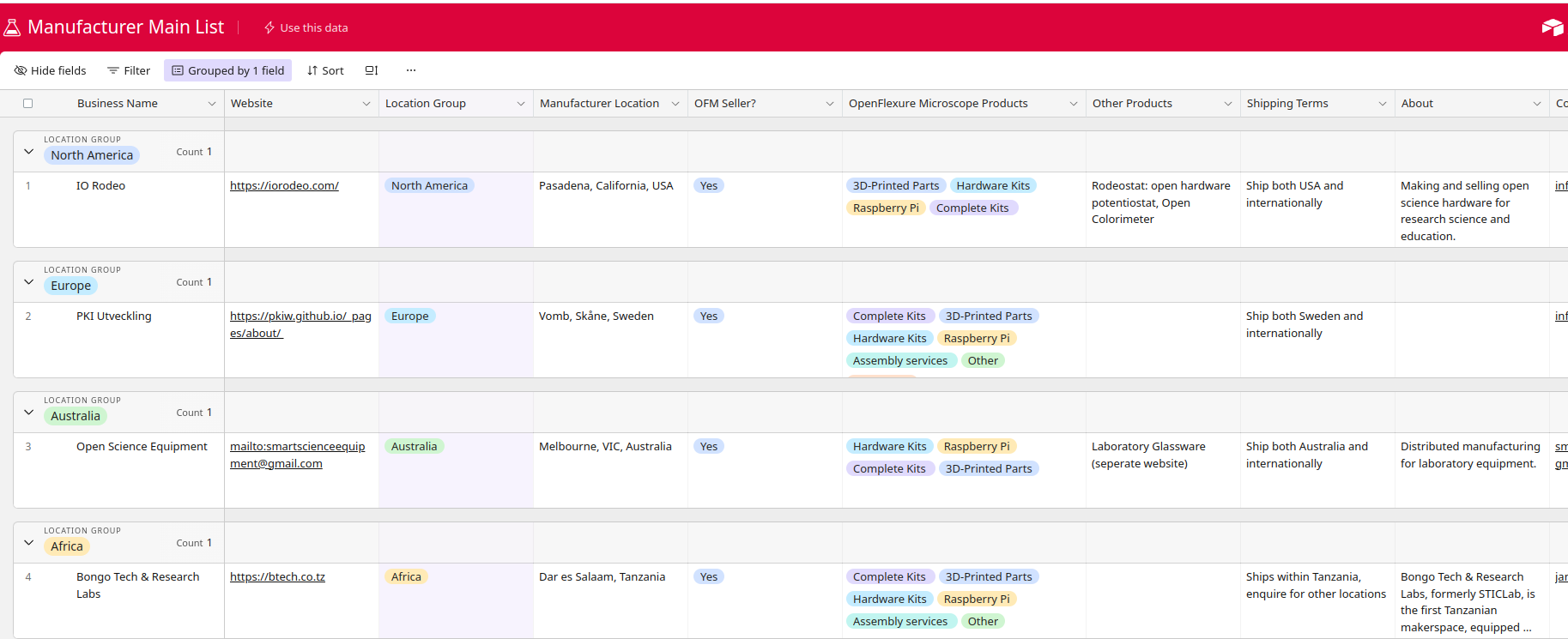Click the smartscienceequipment mailto link
The width and height of the screenshot is (1568, 639).
(x=297, y=455)
